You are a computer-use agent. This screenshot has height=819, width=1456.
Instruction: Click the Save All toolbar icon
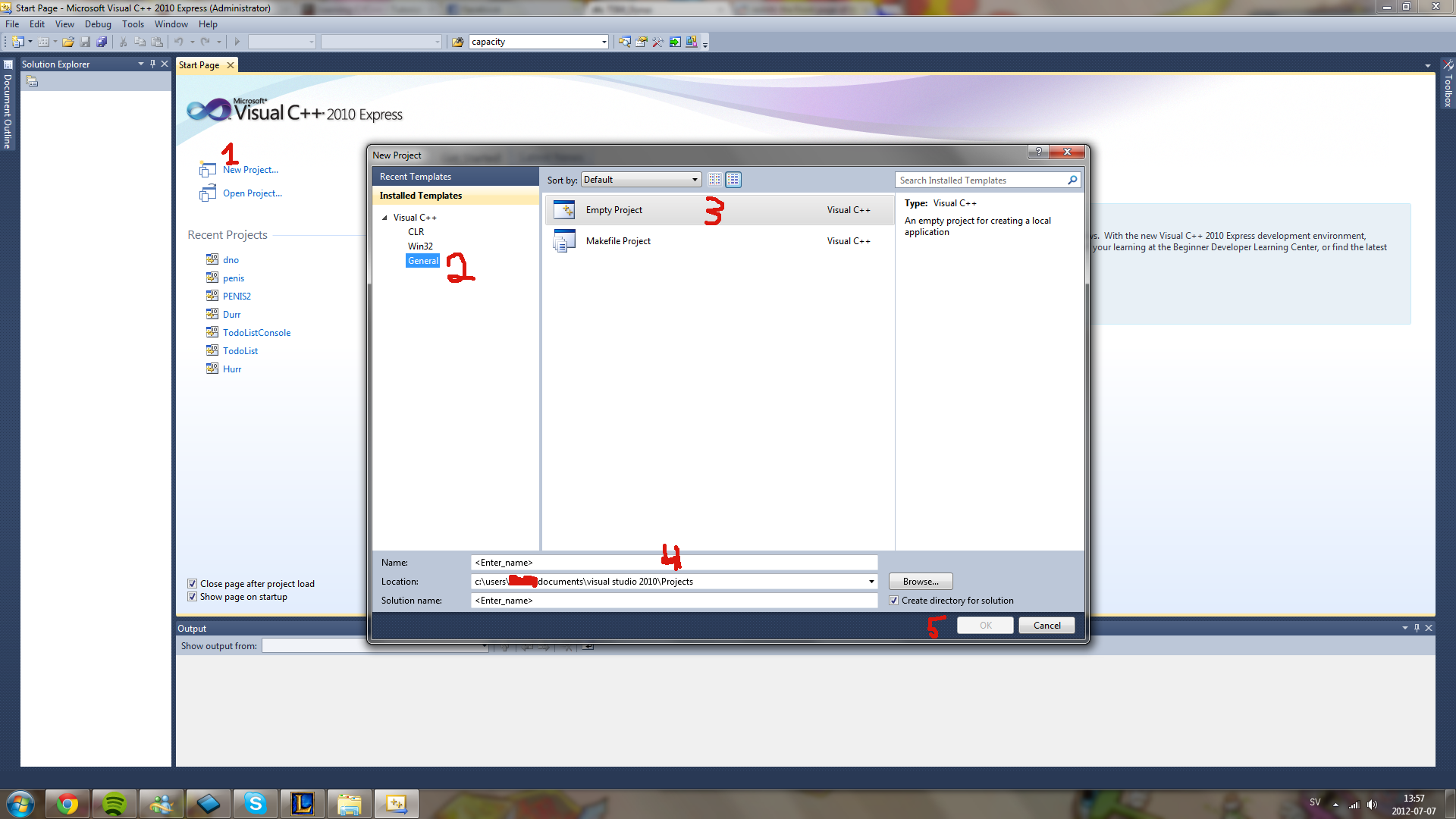click(102, 42)
